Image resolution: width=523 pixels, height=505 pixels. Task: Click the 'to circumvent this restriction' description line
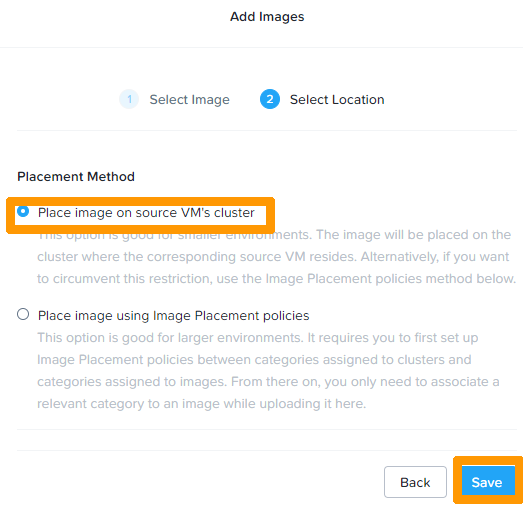pos(277,279)
